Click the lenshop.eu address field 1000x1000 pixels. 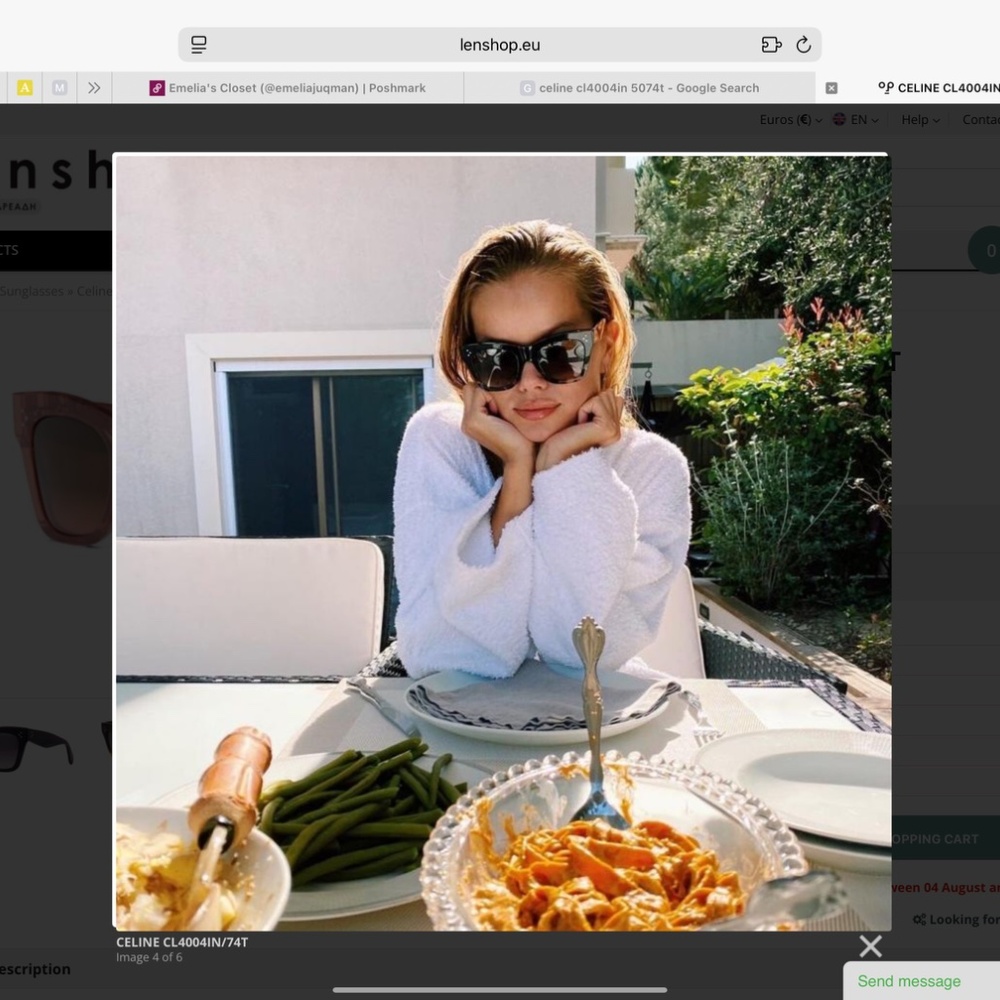pyautogui.click(x=499, y=45)
